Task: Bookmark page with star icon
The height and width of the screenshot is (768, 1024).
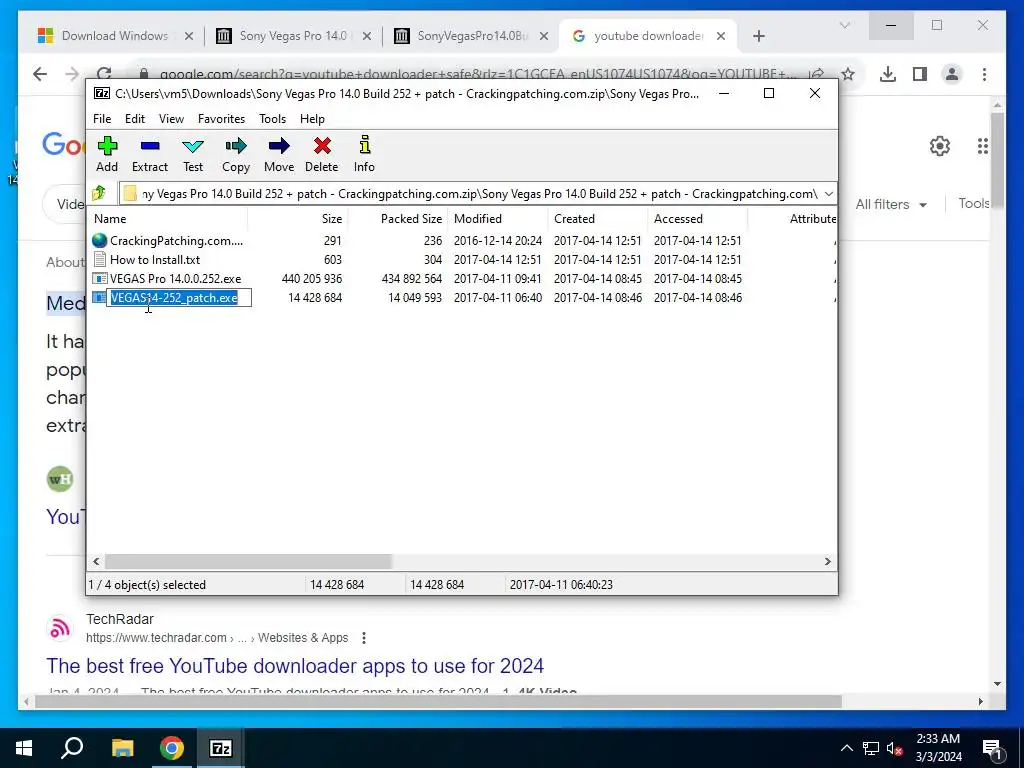Action: [x=848, y=74]
